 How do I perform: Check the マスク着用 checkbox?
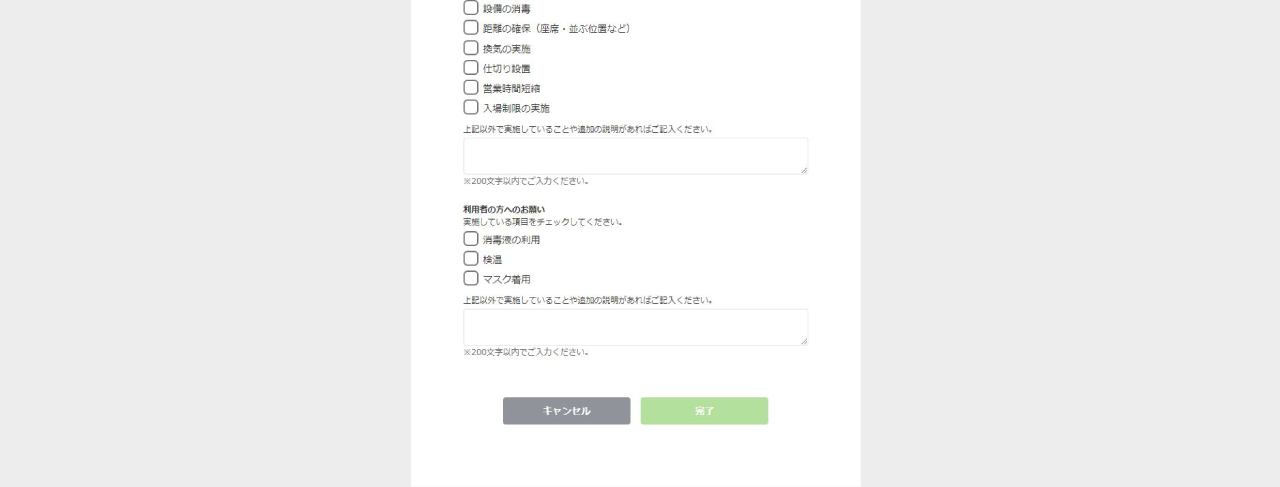(x=471, y=279)
